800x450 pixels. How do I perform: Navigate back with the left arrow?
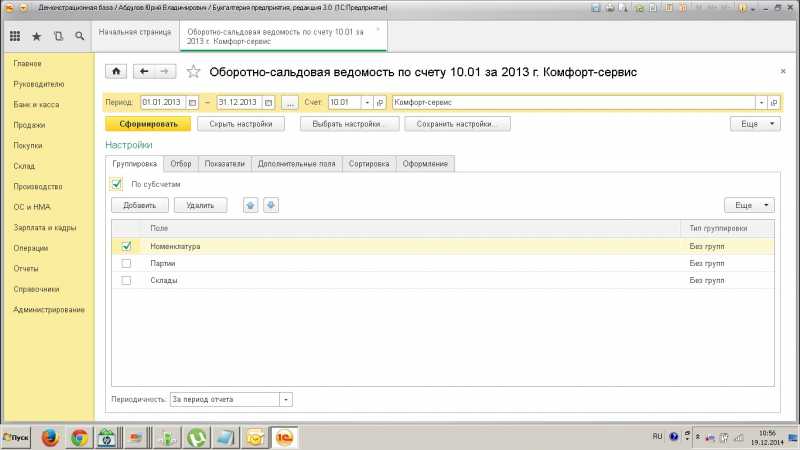click(144, 71)
